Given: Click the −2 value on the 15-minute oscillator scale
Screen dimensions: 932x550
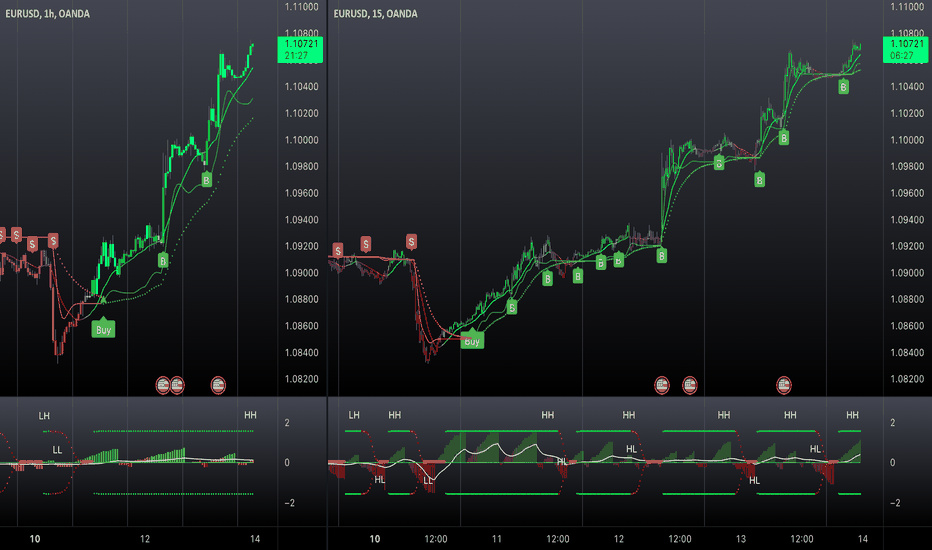Looking at the screenshot, I should (x=895, y=503).
